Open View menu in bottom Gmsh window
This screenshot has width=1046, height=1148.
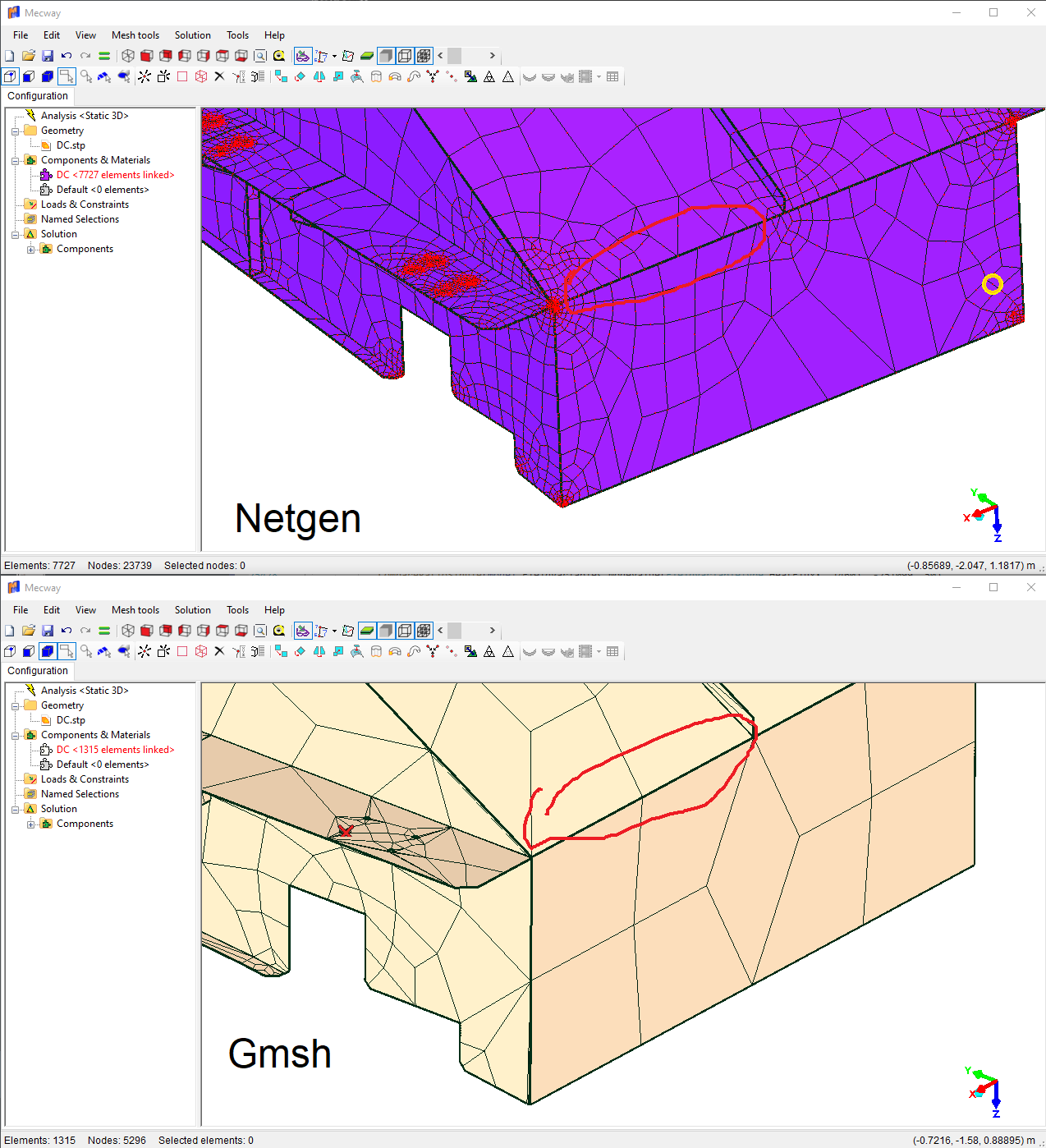(x=85, y=610)
